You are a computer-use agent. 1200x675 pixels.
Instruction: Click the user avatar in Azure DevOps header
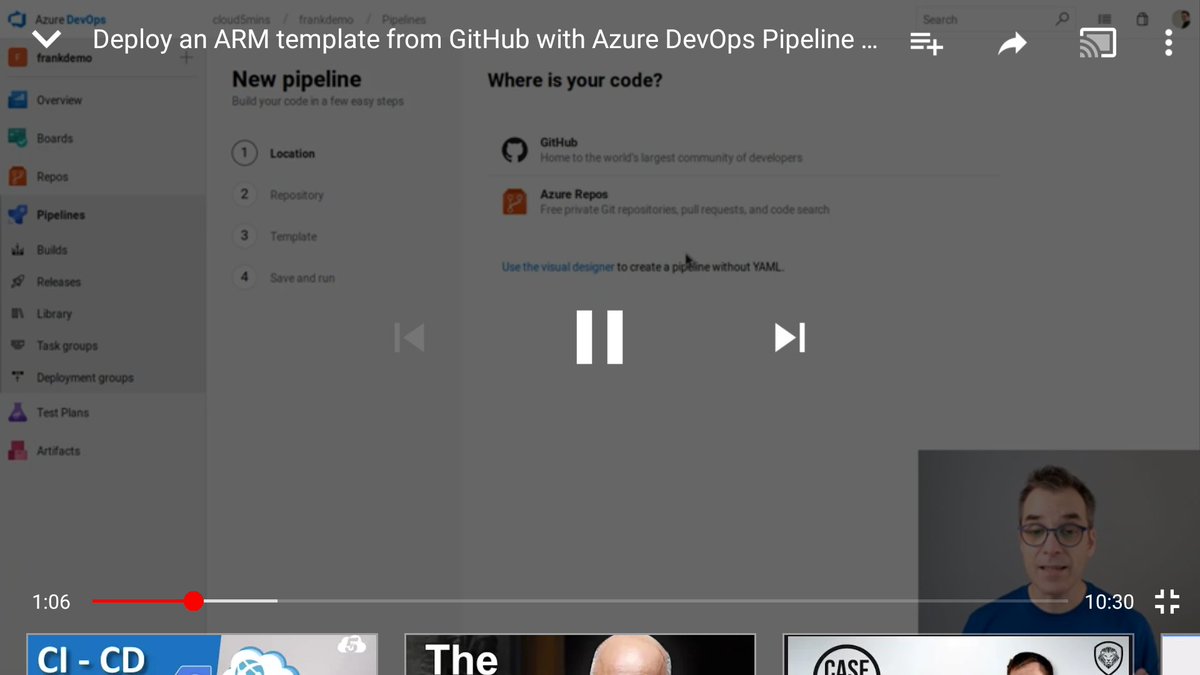click(1181, 19)
